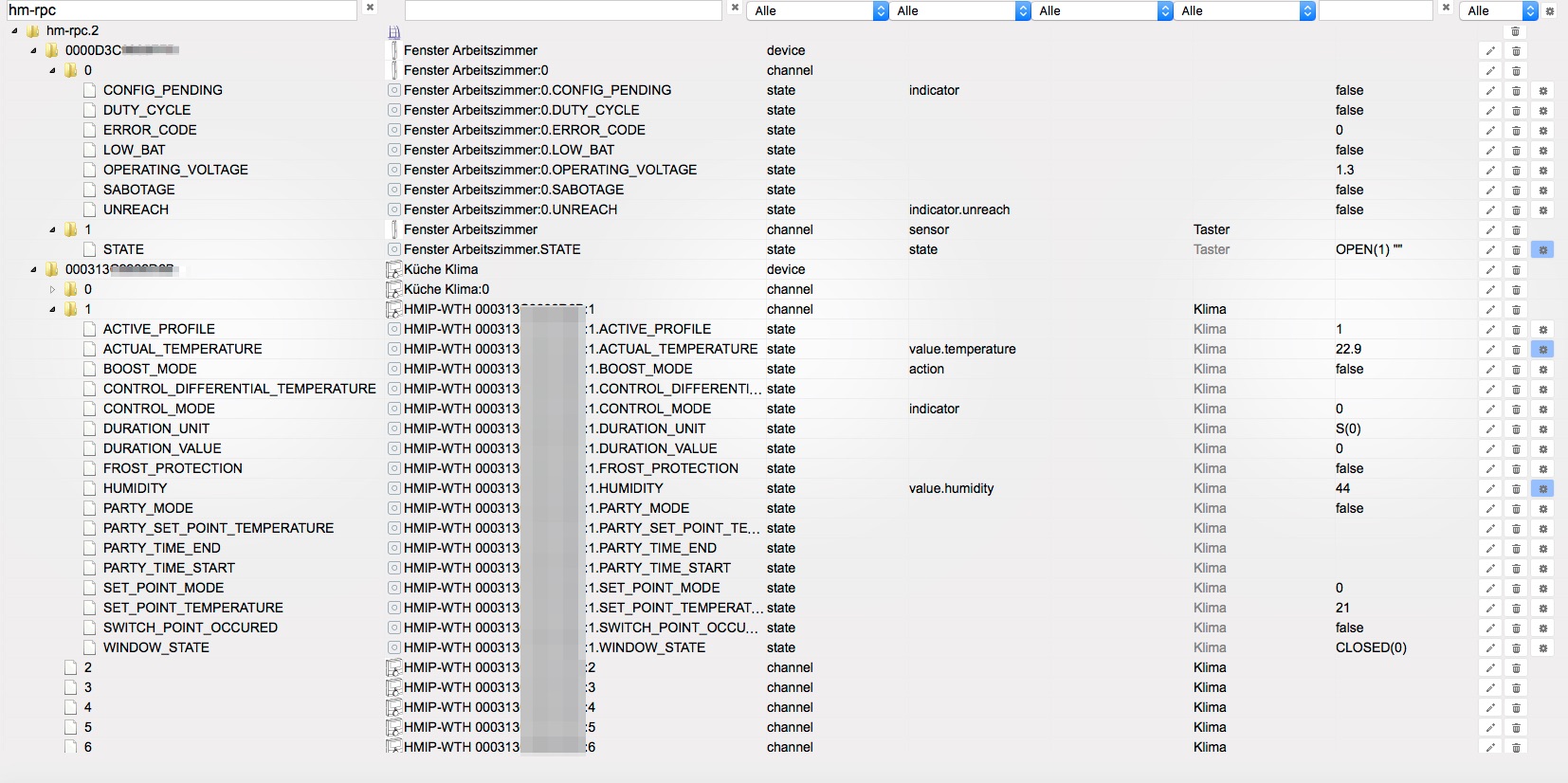Viewport: 1568px width, 783px height.
Task: Collapse the 000313 device node
Action: [33, 270]
